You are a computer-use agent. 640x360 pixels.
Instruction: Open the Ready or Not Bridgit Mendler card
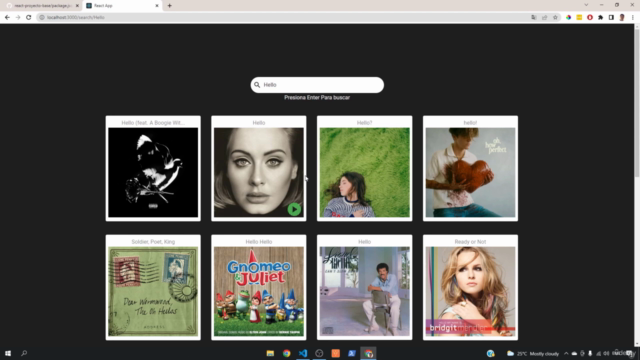point(470,287)
